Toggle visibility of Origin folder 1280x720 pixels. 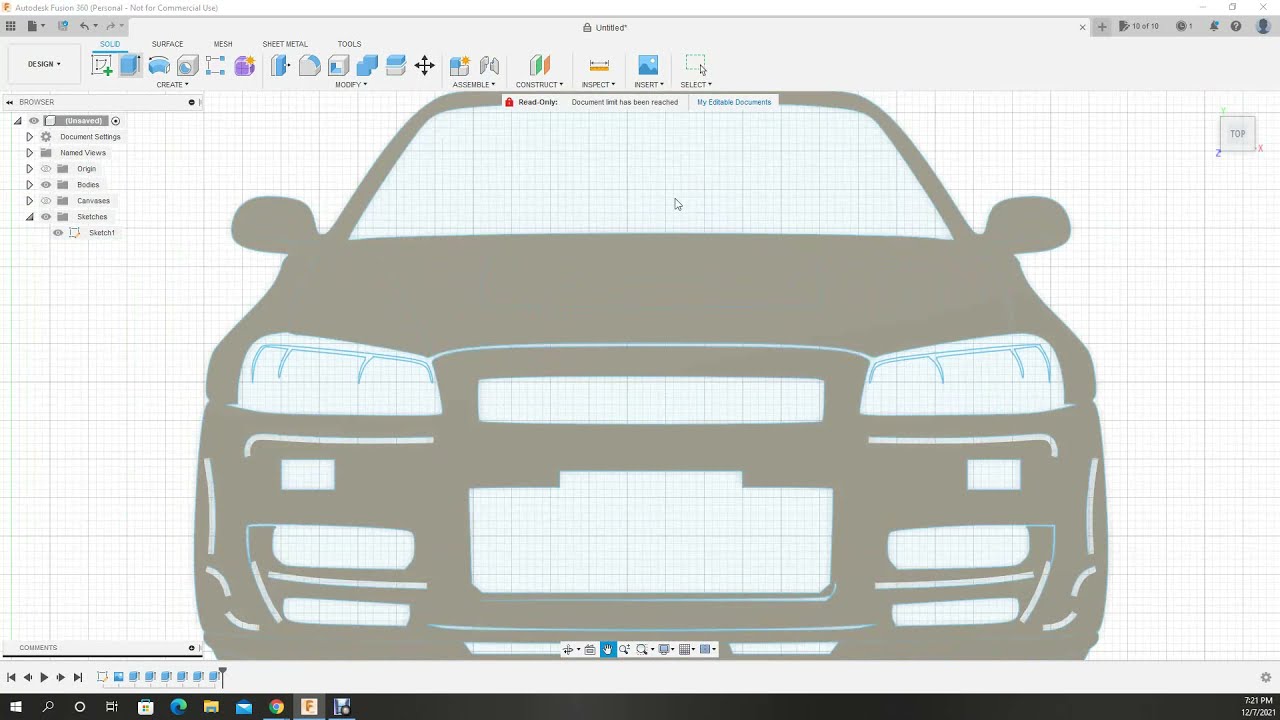click(x=46, y=169)
